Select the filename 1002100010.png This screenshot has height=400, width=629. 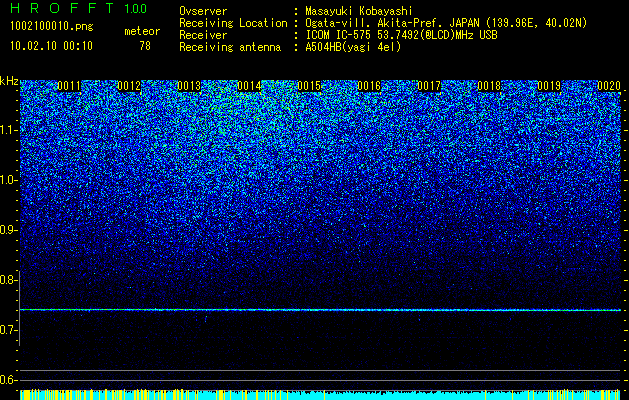(52, 27)
